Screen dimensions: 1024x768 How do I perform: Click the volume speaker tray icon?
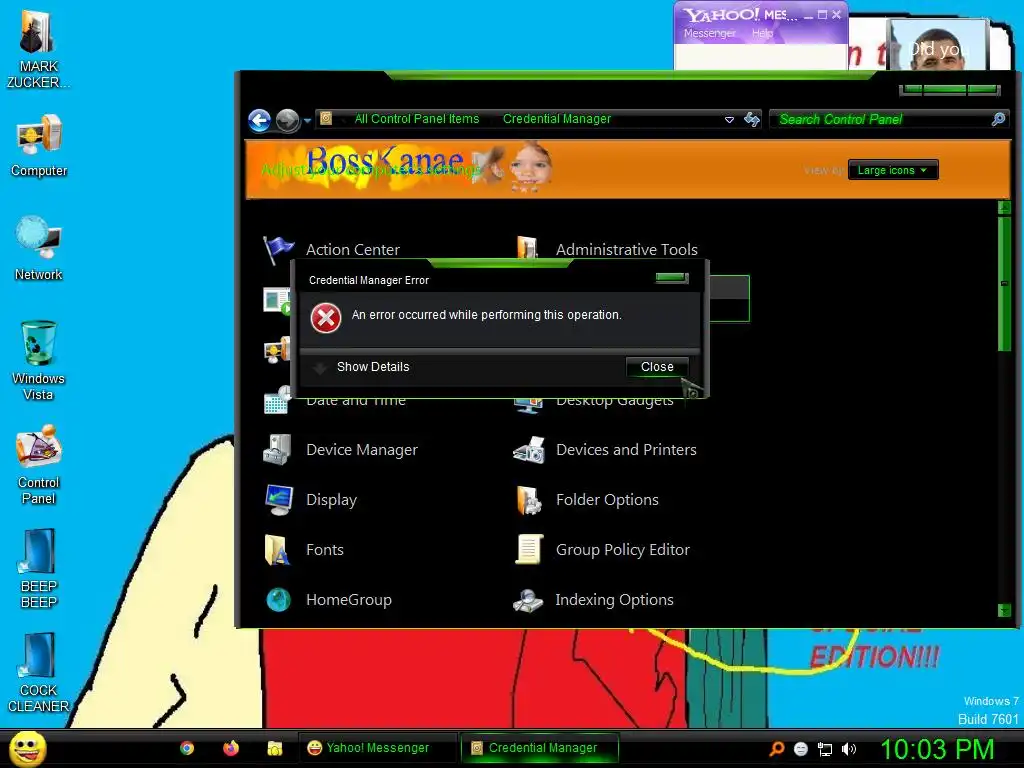(x=849, y=749)
